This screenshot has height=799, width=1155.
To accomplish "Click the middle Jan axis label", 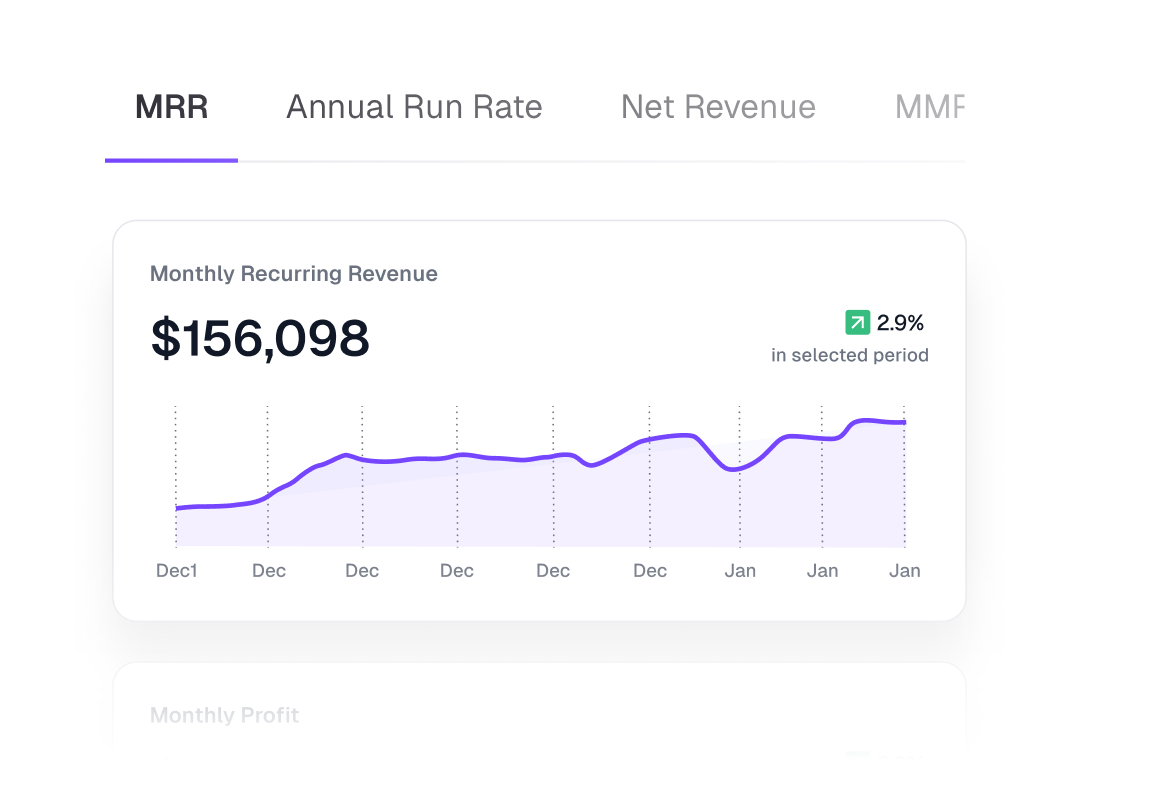I will (822, 571).
